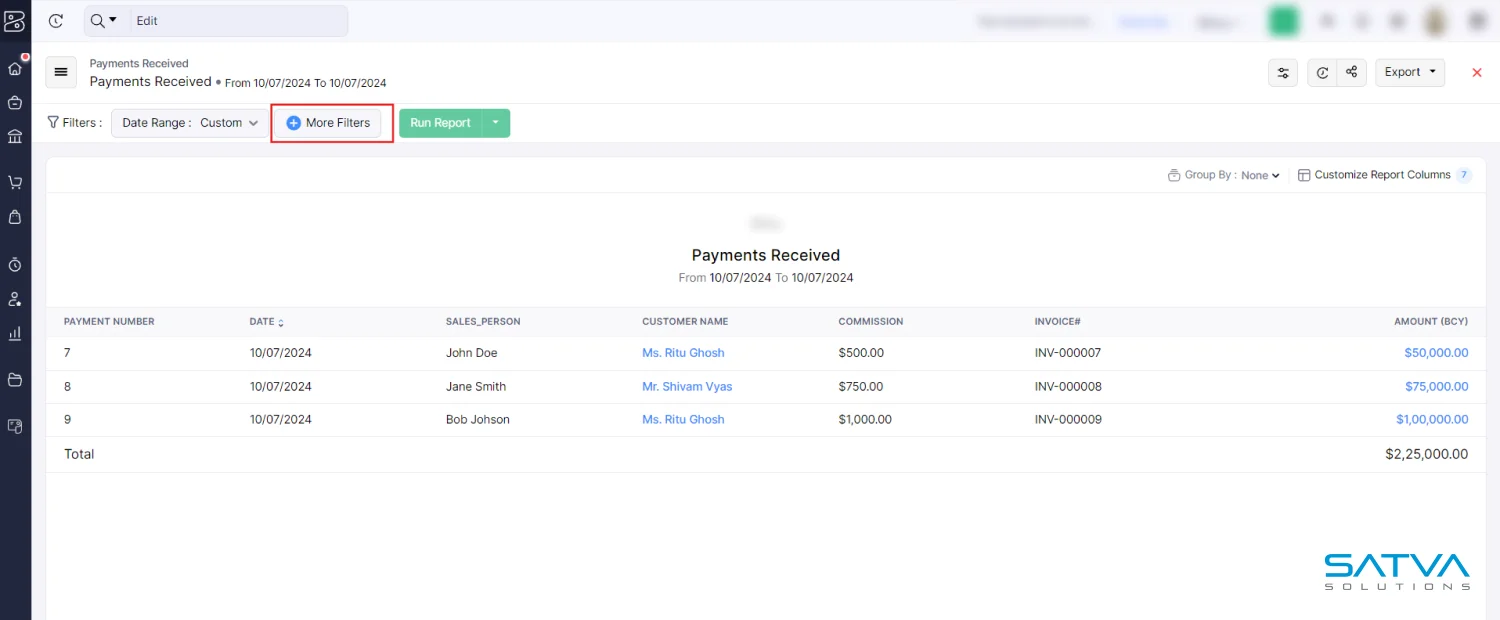Click the schedule report clock icon

pos(1322,72)
